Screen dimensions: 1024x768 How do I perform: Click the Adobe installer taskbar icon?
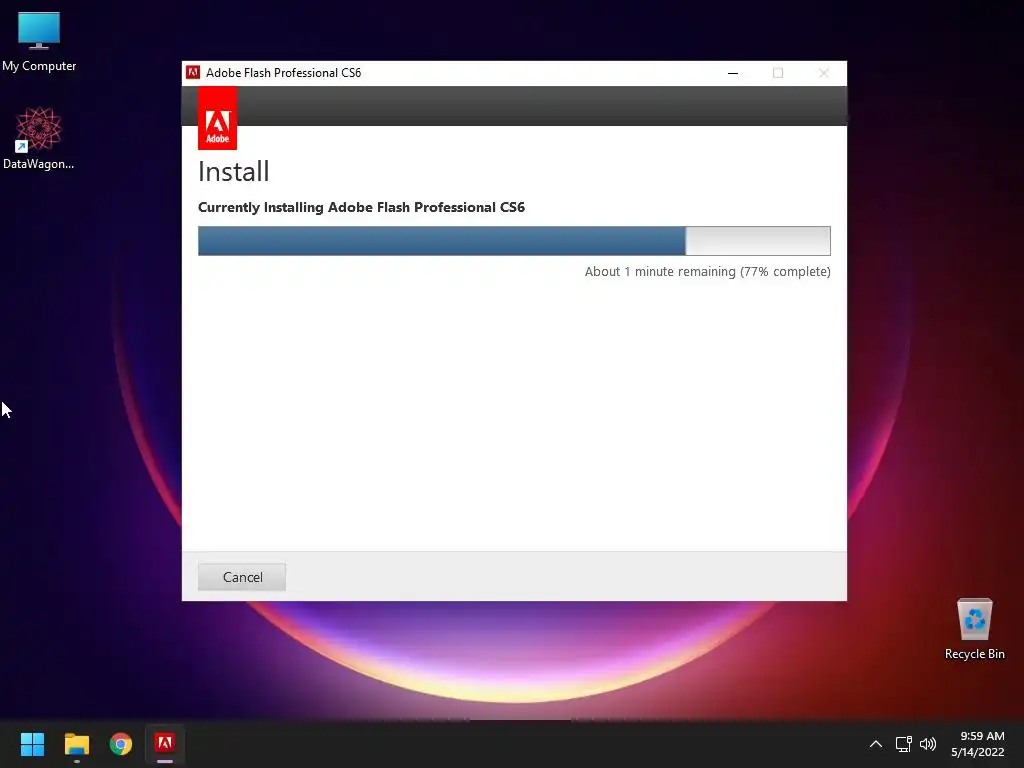point(165,744)
